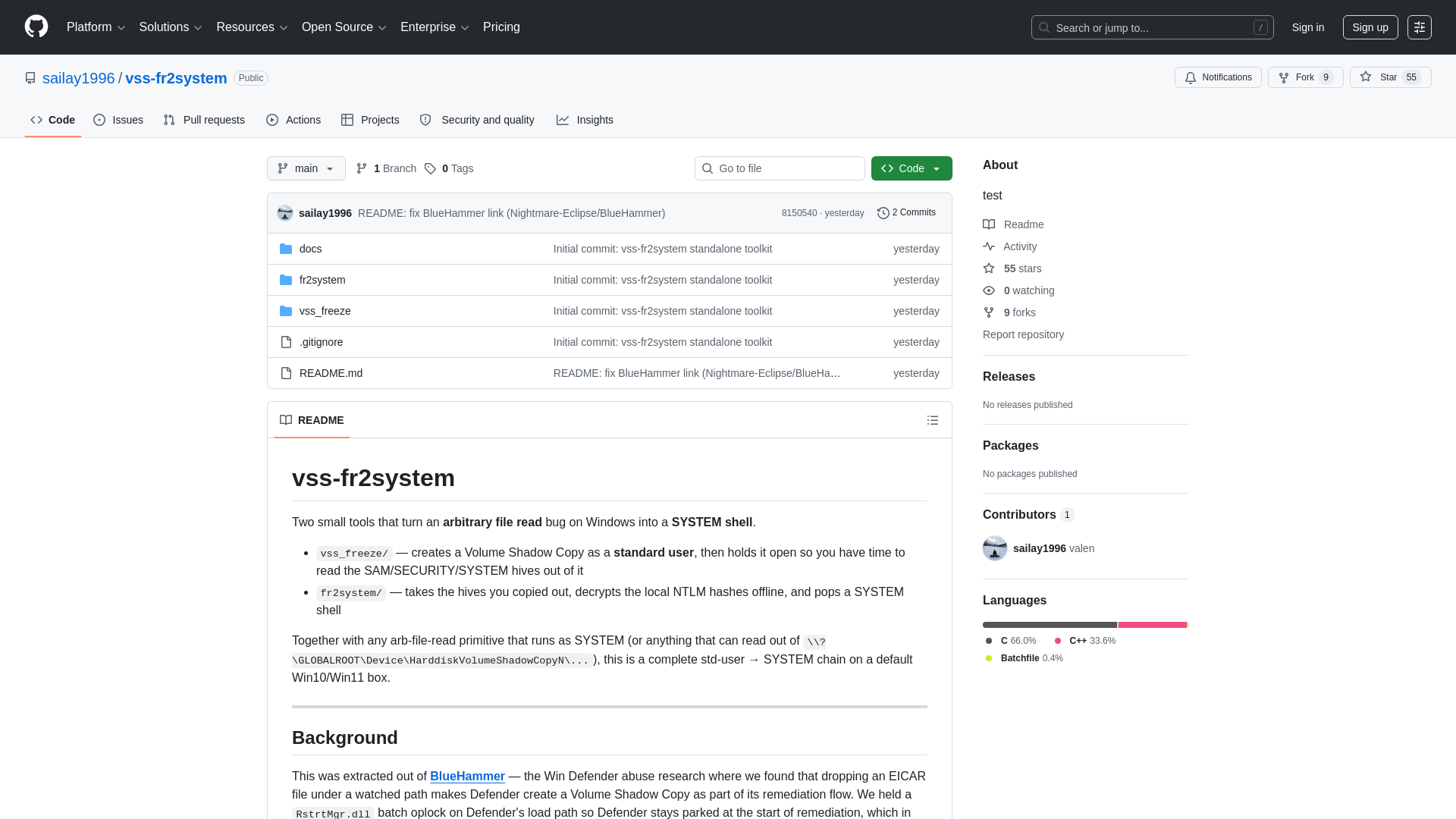Click the pink C++ language bar segment
Image resolution: width=1456 pixels, height=819 pixels.
(1153, 625)
